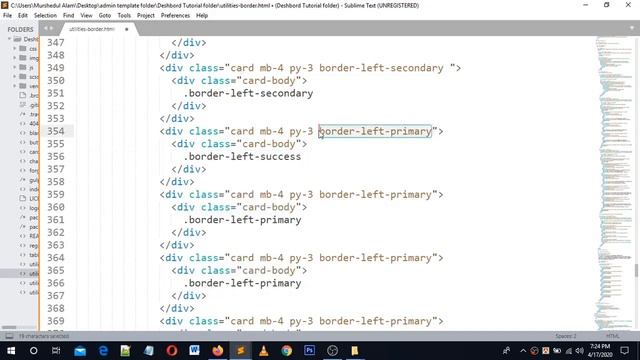Expand the img folder in the sidebar
The height and width of the screenshot is (360, 640).
tap(14, 58)
